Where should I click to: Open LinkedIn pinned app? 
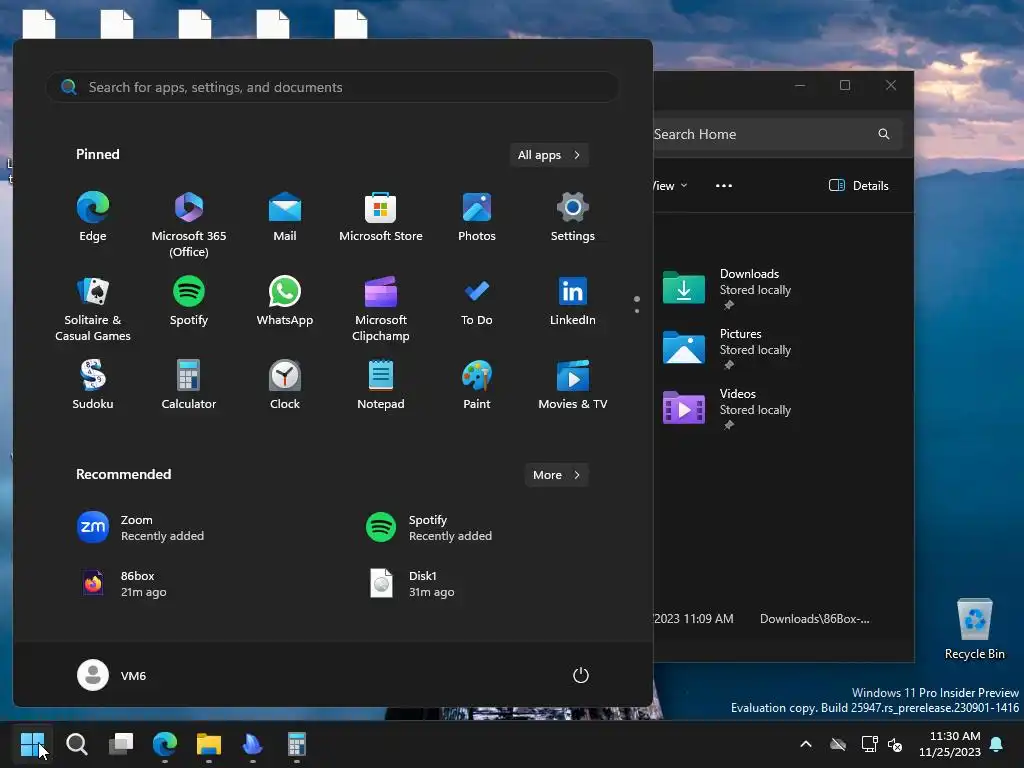573,301
